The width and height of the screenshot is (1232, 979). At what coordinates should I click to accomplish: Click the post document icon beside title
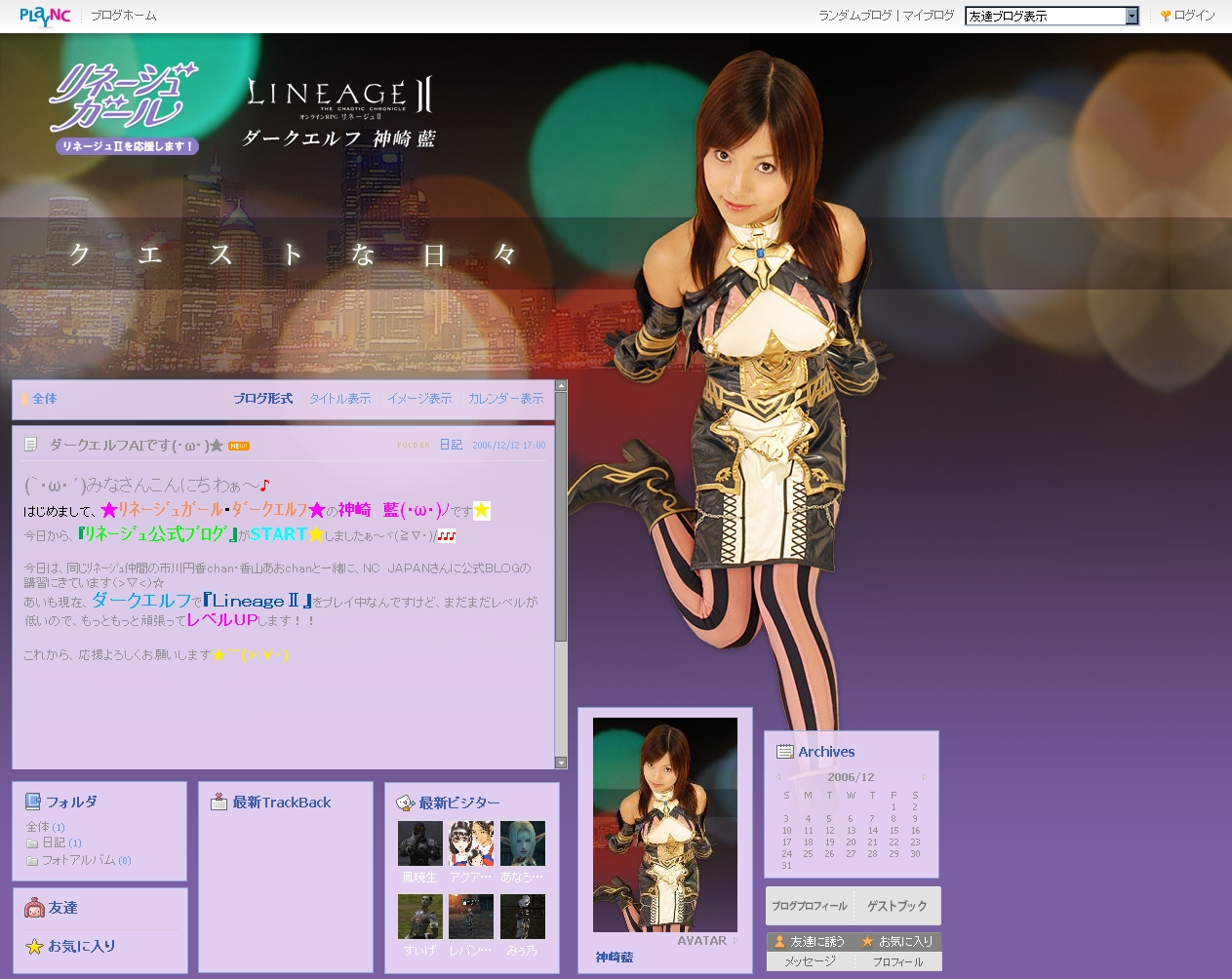coord(30,445)
